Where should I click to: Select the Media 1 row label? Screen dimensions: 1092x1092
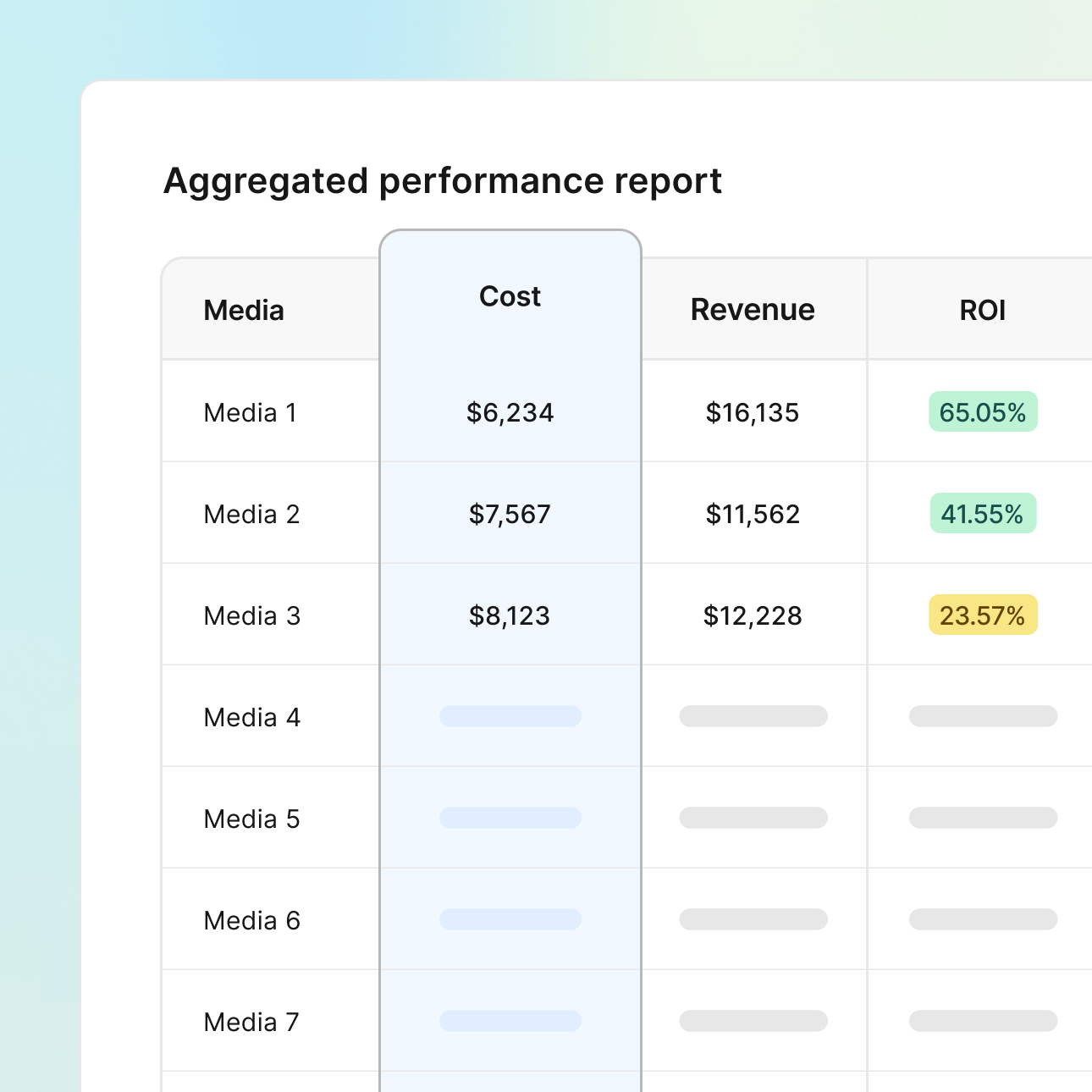point(250,412)
